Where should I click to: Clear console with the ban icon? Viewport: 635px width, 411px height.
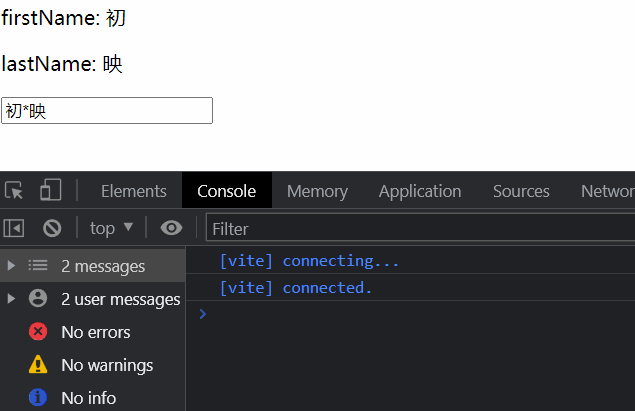click(x=52, y=228)
